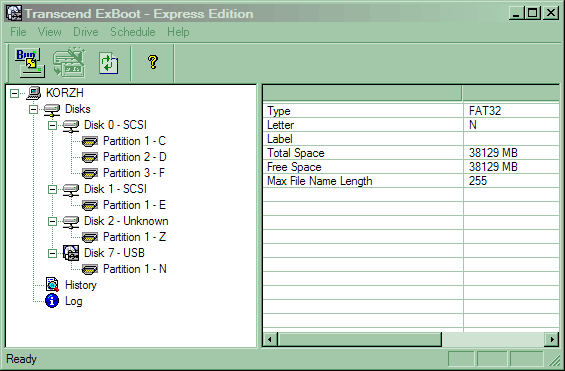
Task: Collapse the Disk 2 - Unknown node
Action: click(x=53, y=221)
